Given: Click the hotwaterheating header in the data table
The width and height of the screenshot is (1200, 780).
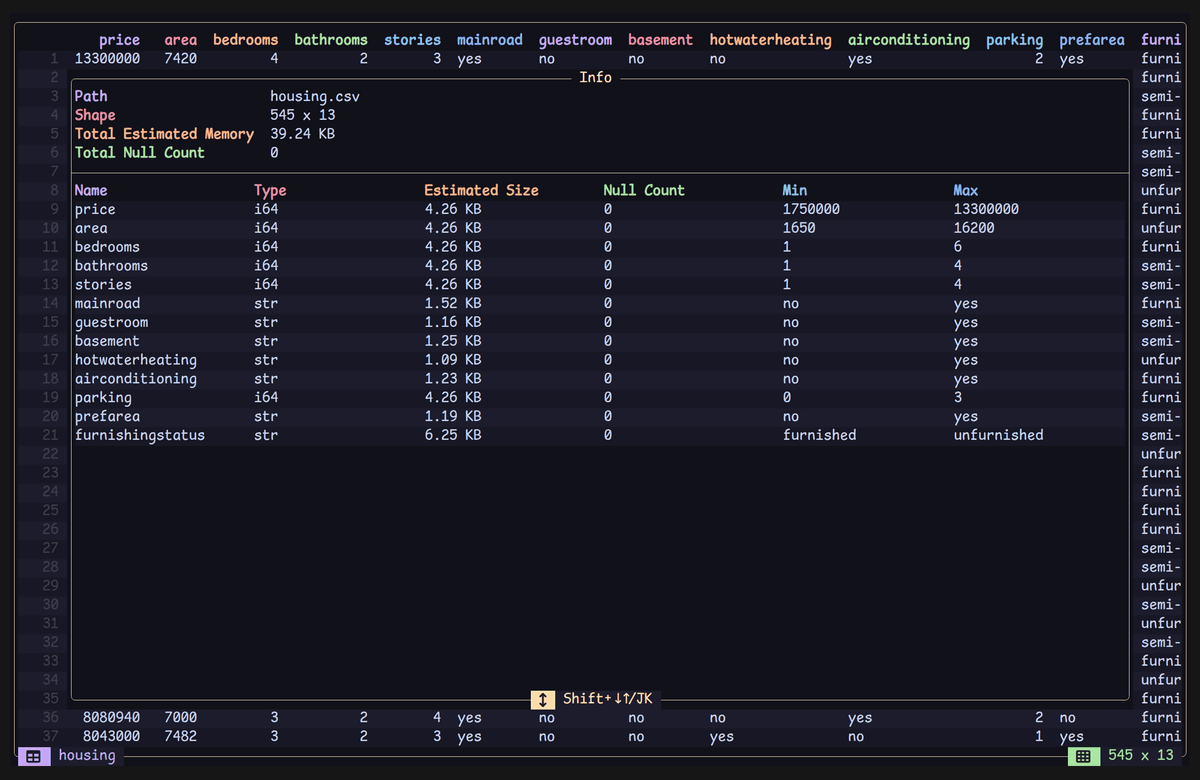Looking at the screenshot, I should (x=770, y=40).
